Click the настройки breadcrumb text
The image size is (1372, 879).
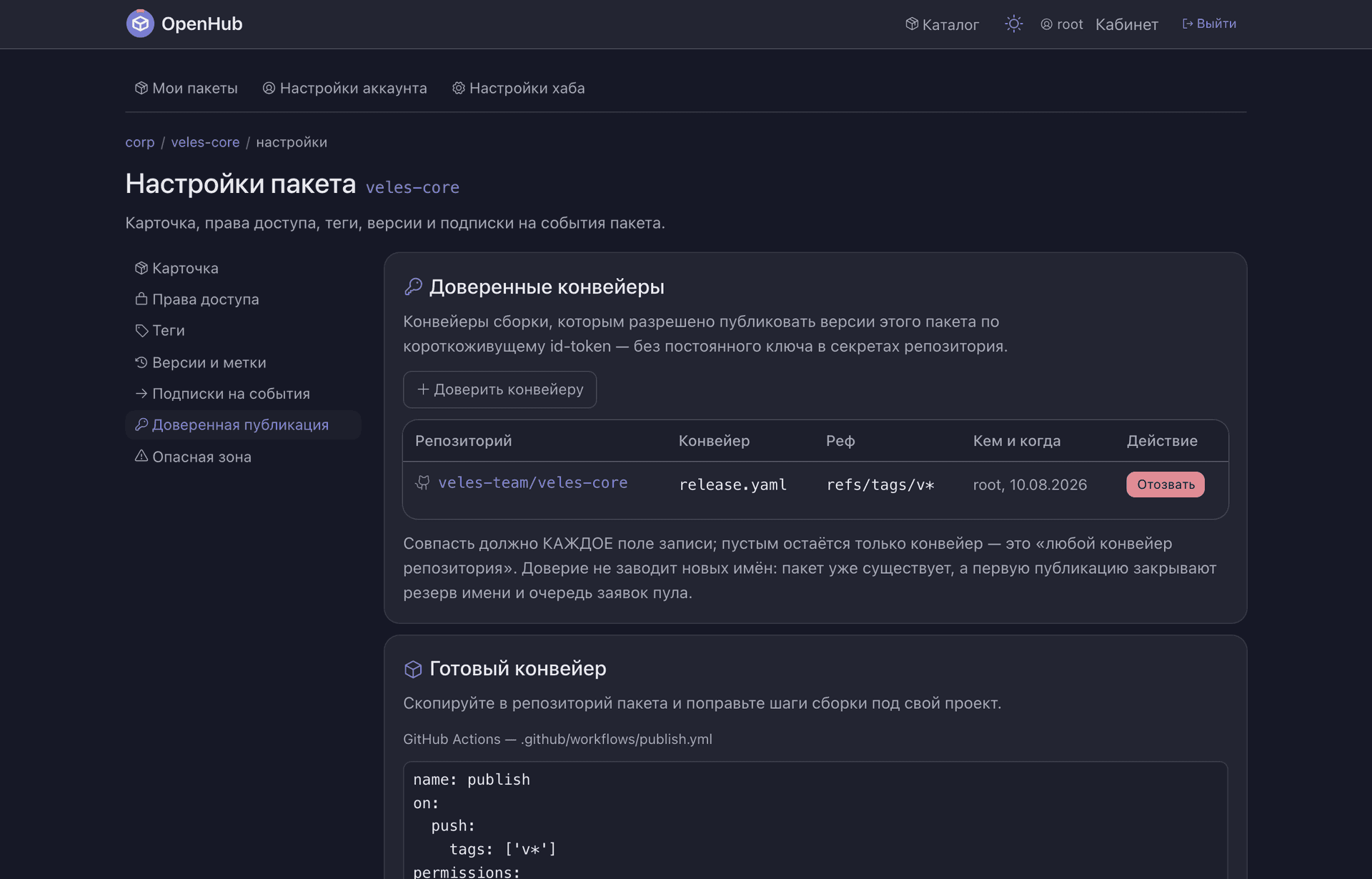(292, 142)
